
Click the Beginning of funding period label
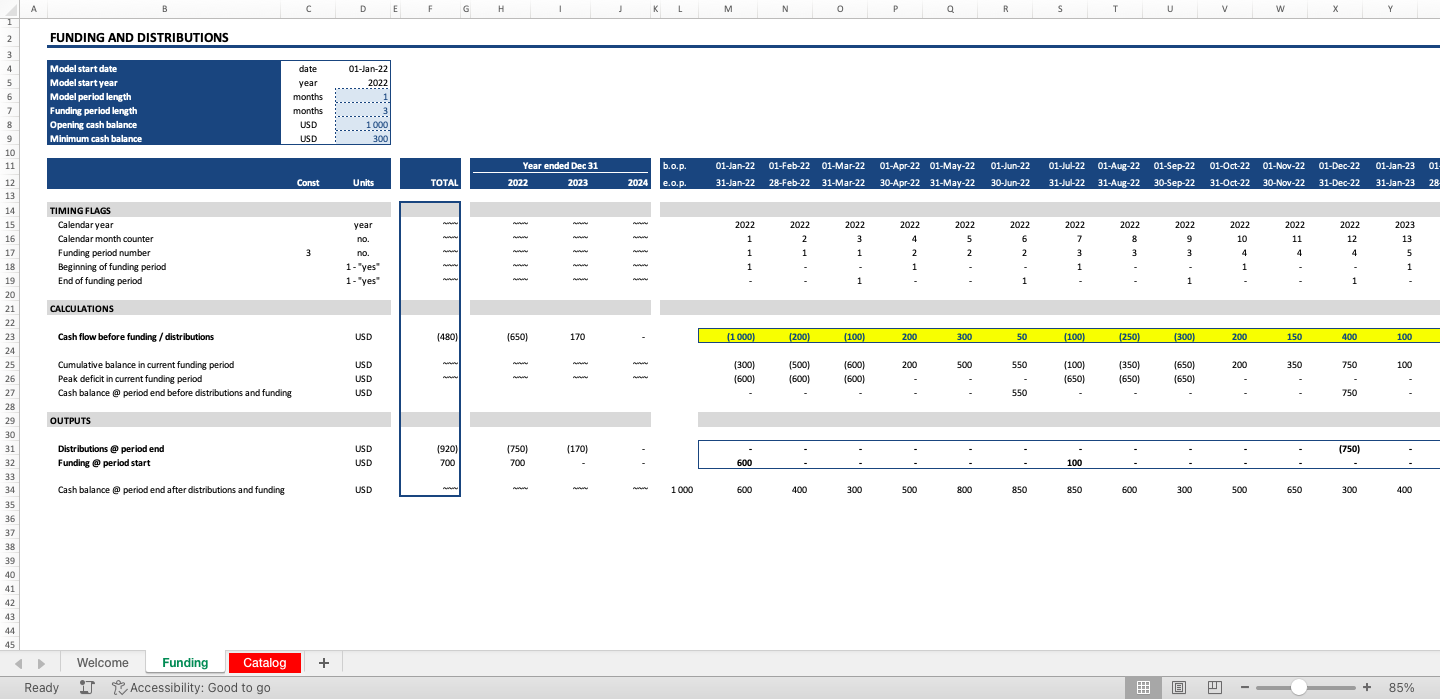point(112,267)
